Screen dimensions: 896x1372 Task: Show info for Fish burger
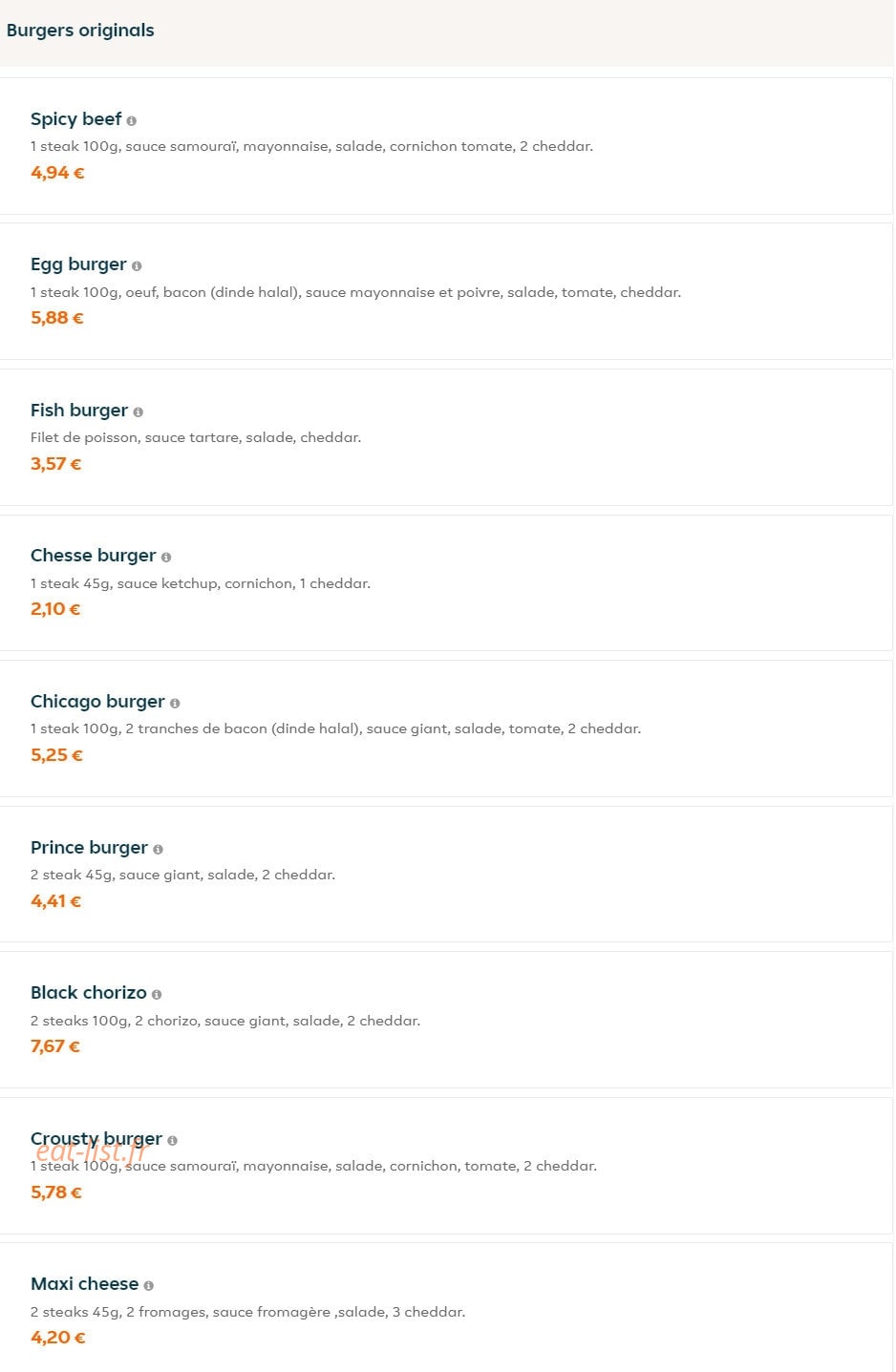coord(139,412)
